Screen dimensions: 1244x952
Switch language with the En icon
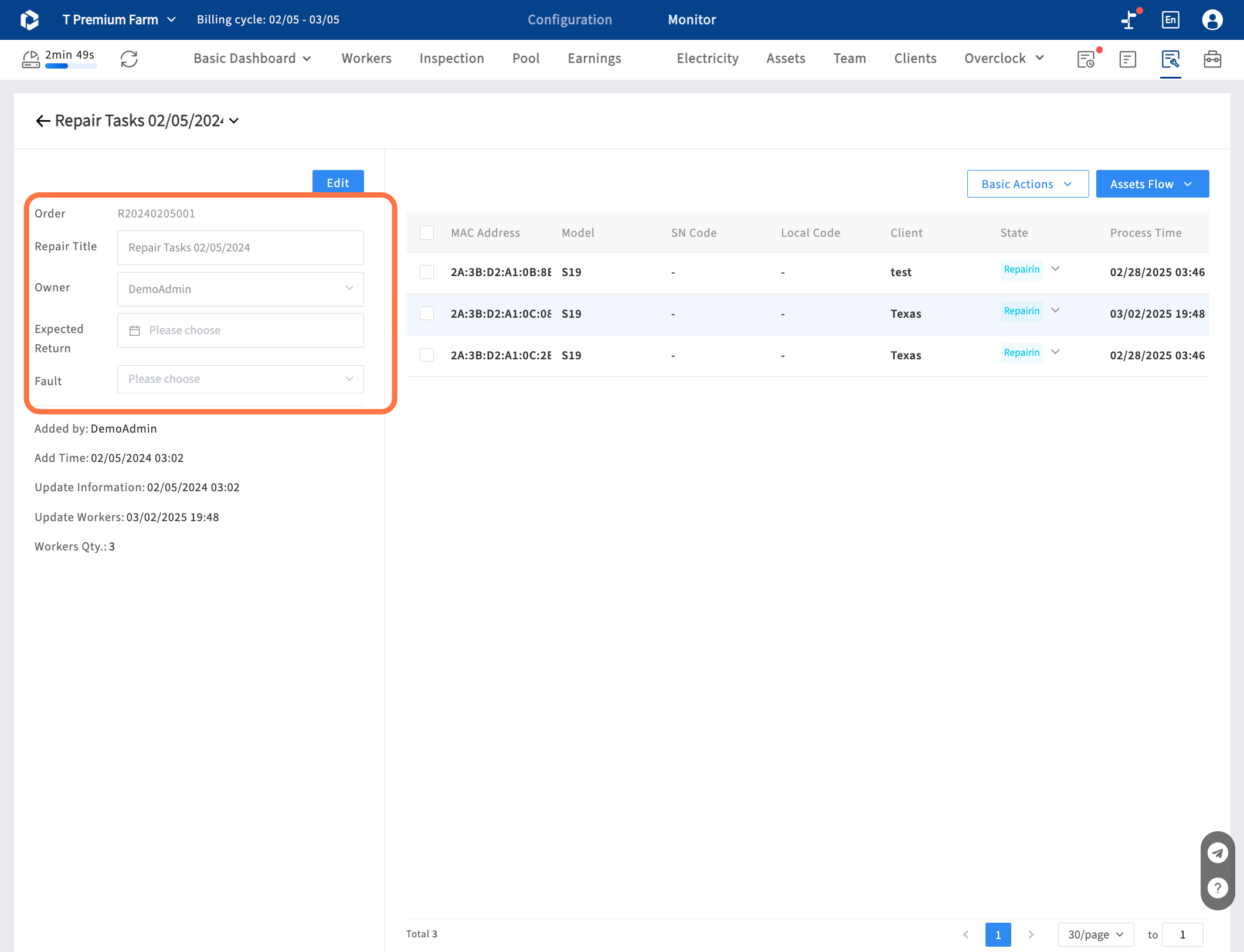tap(1170, 20)
